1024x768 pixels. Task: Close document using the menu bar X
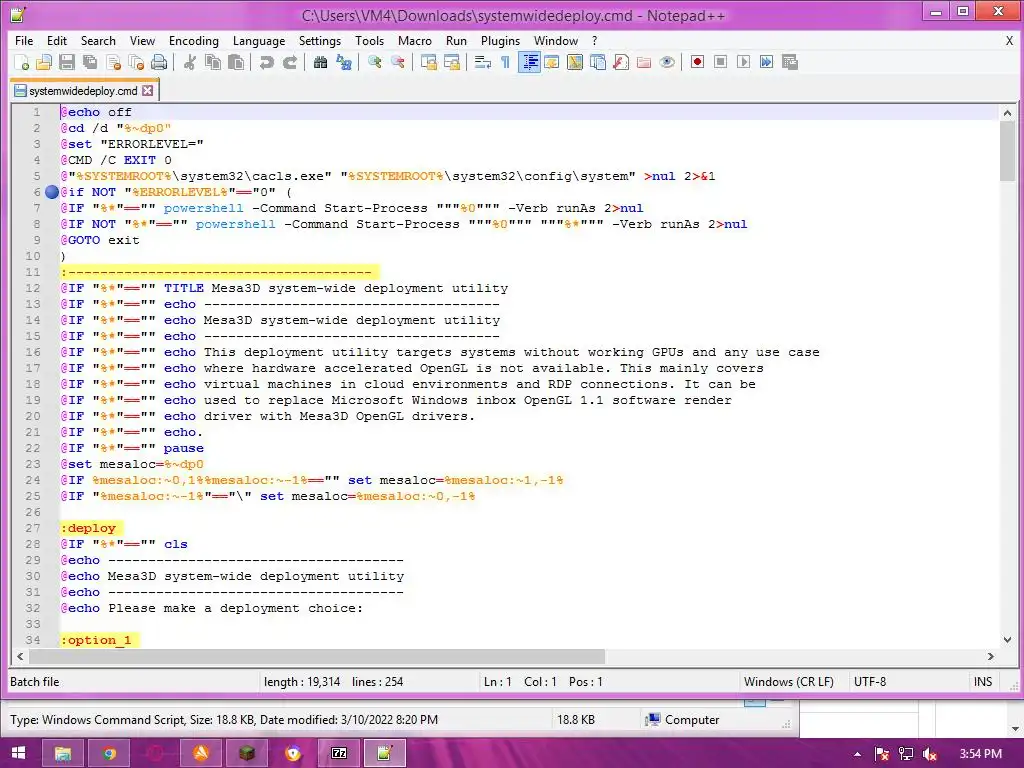[1009, 40]
